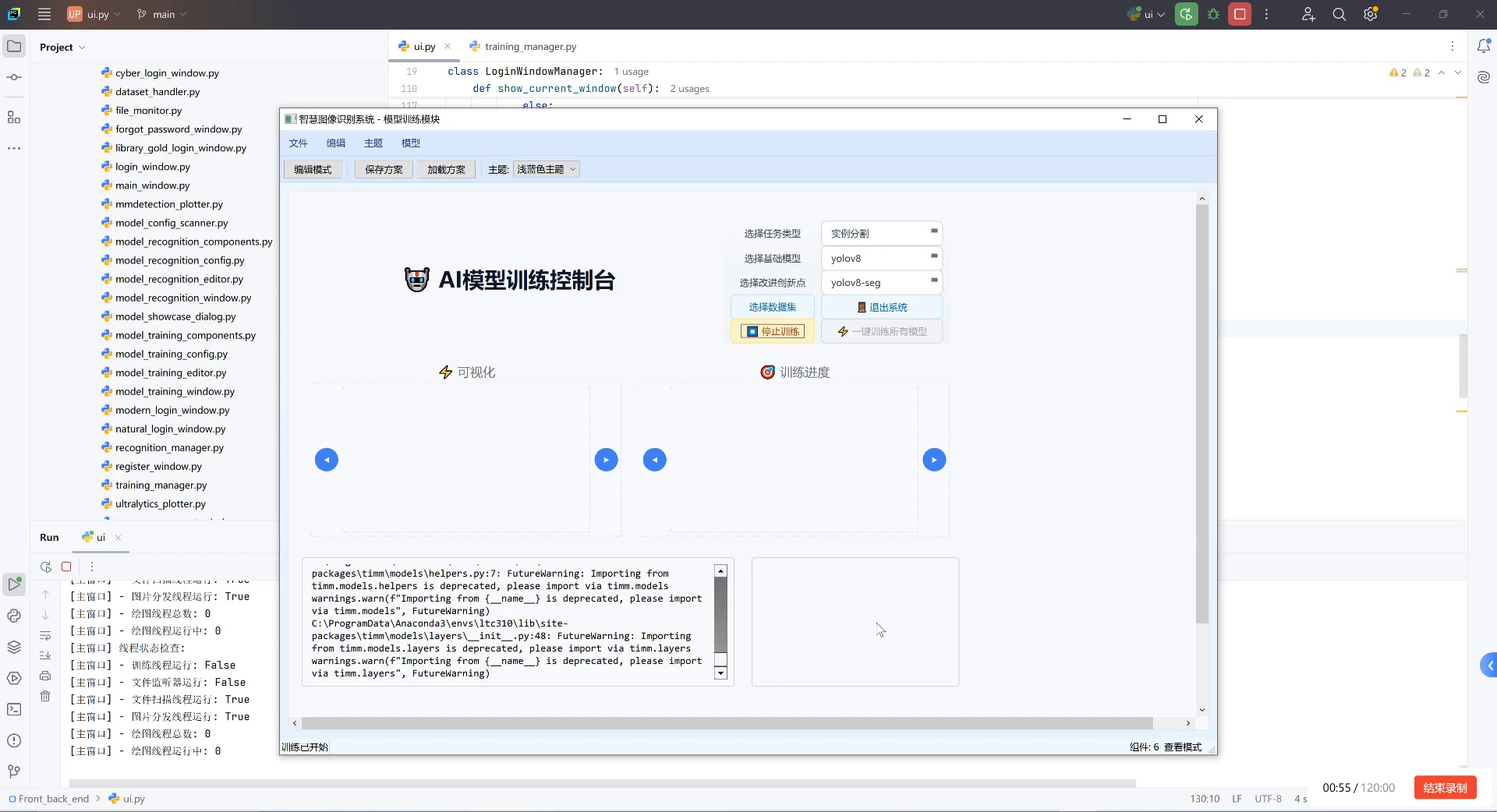Open PyCharm main hamburger menu
Screen dimensions: 1497x812
(44, 14)
